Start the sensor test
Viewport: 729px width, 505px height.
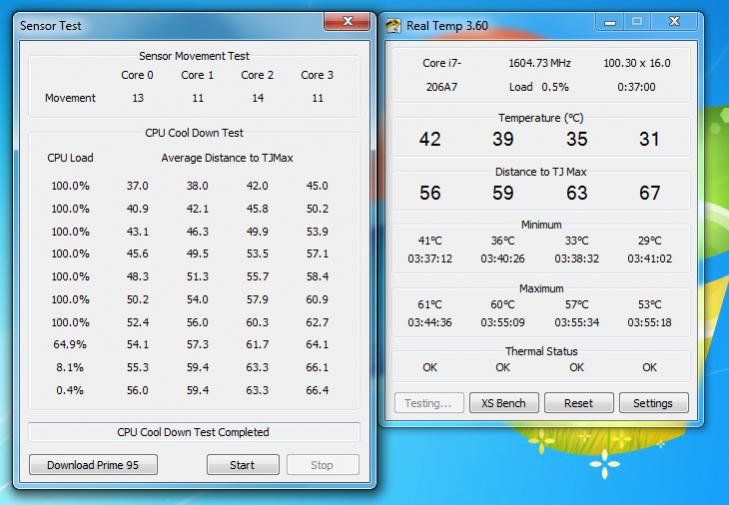point(243,465)
